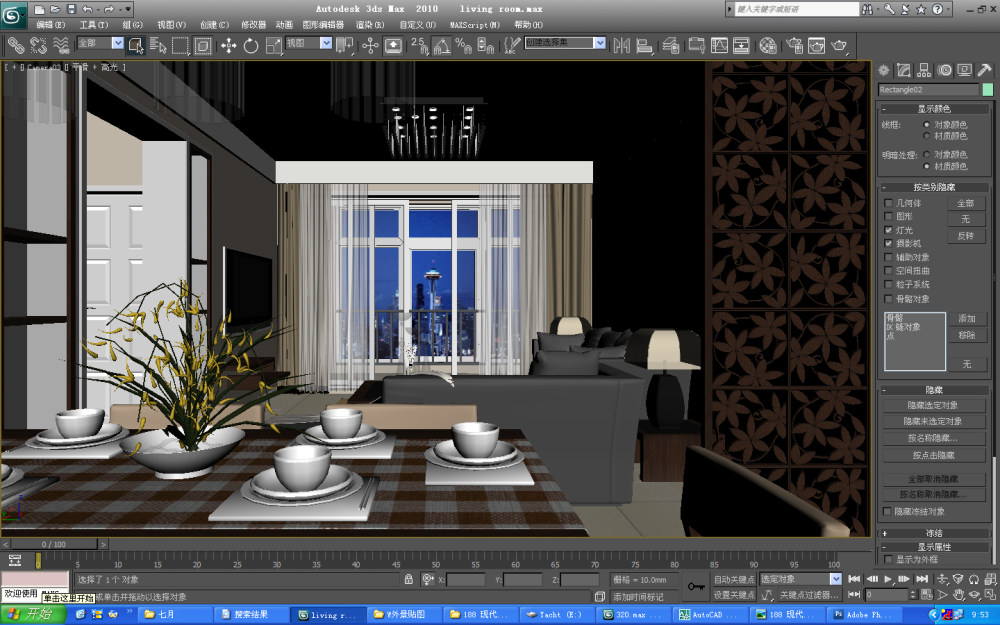Tick the 空间扭曲 checkbox

click(888, 271)
